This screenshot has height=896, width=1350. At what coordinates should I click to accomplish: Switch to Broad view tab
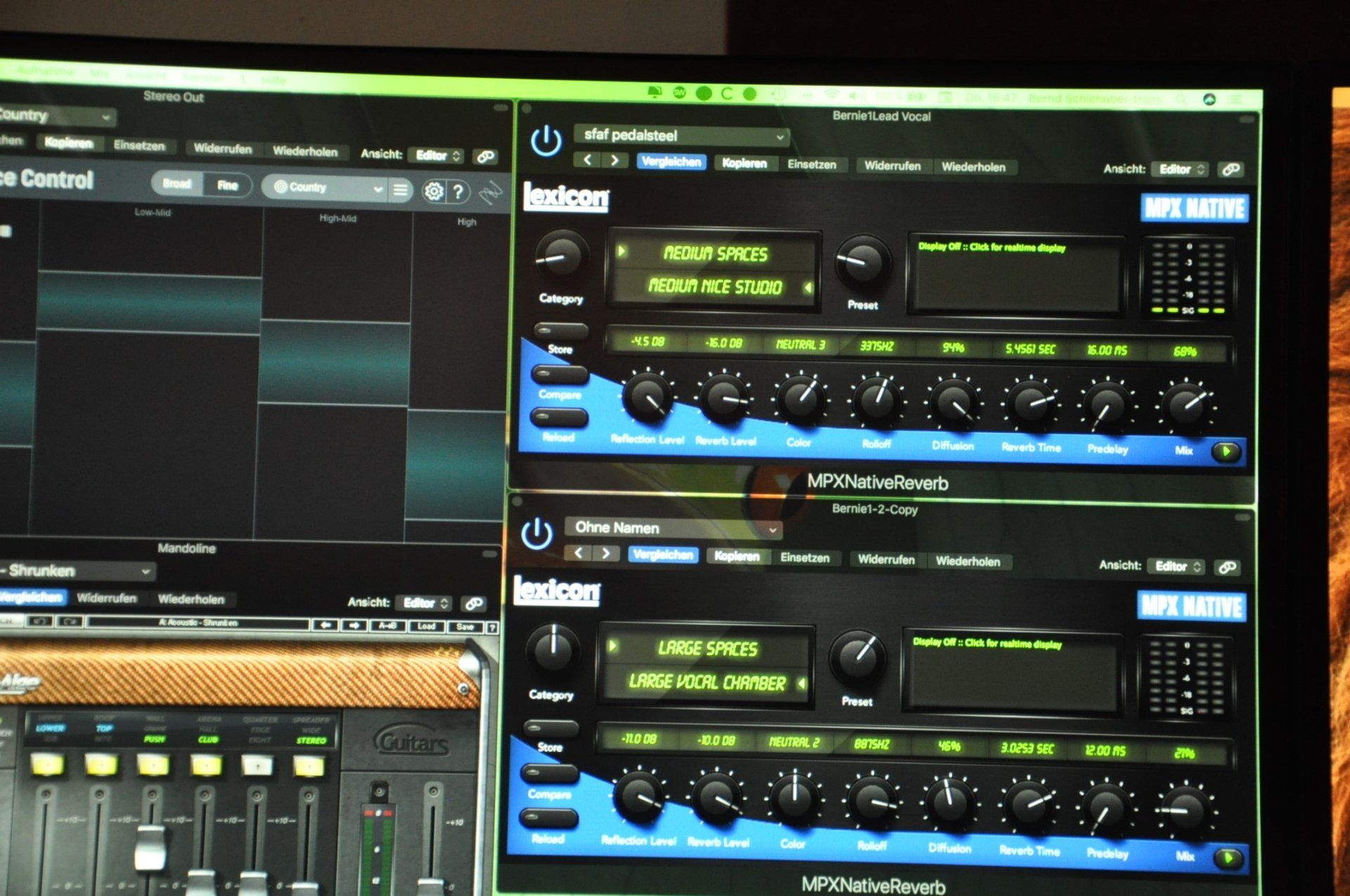(177, 183)
